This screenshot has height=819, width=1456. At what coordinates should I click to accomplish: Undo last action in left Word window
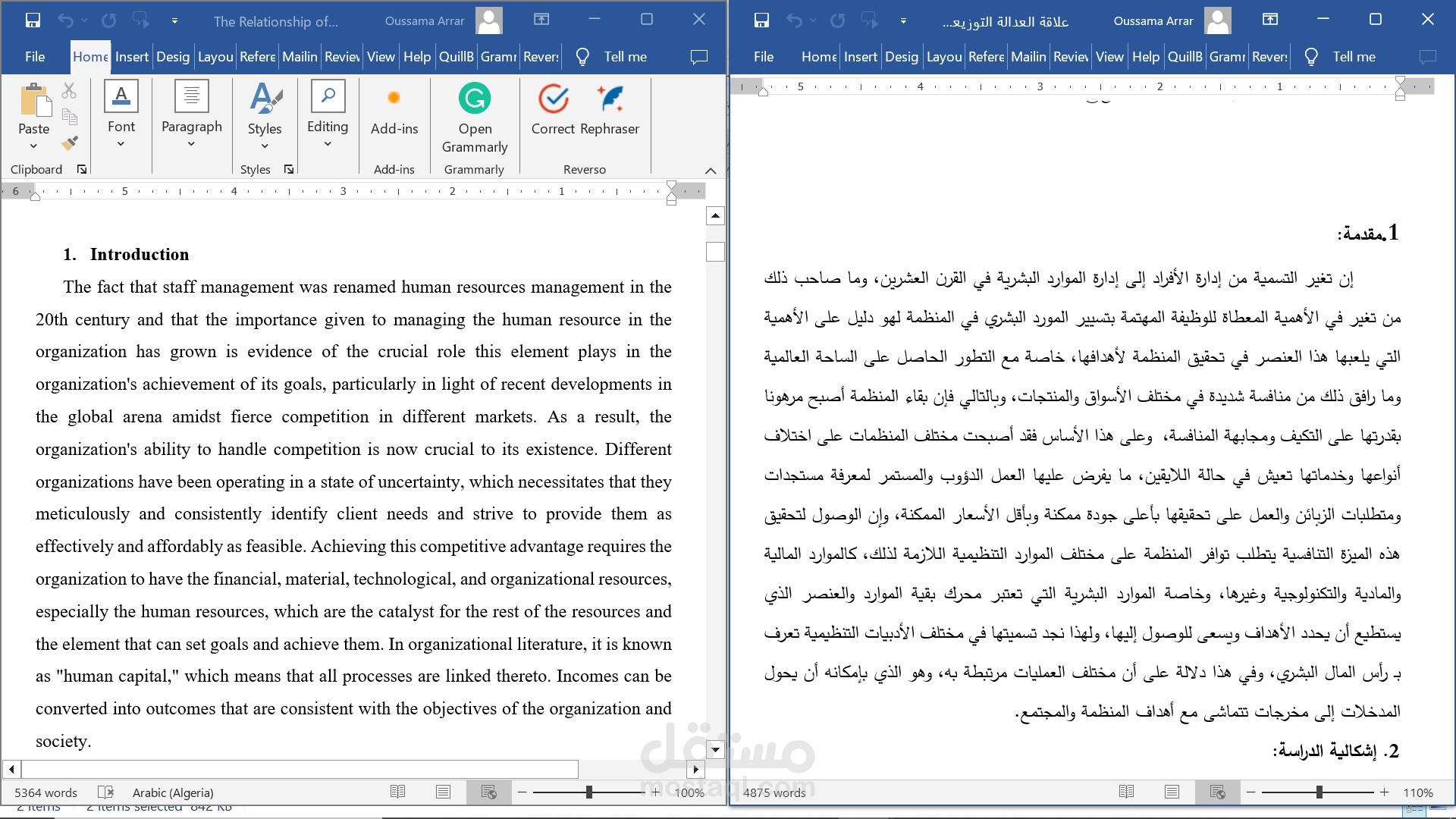point(65,20)
